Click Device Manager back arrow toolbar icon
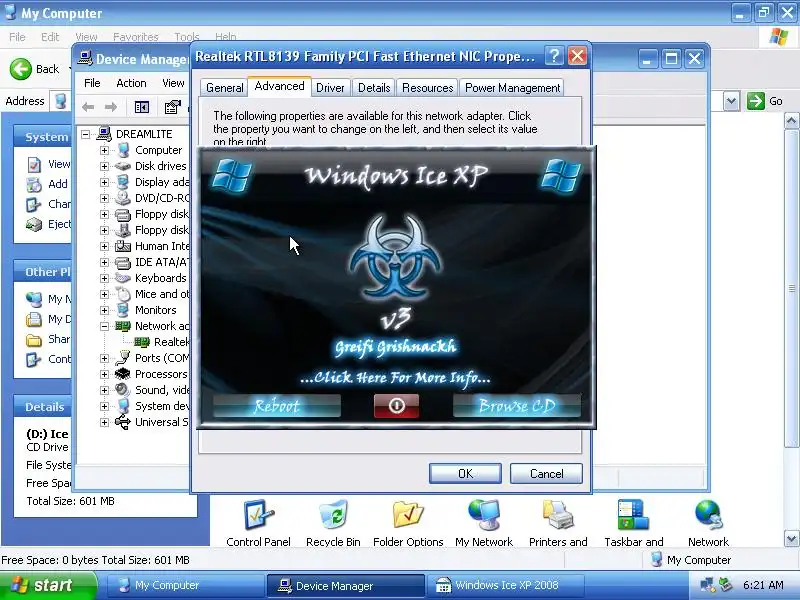Image resolution: width=800 pixels, height=600 pixels. [x=88, y=107]
